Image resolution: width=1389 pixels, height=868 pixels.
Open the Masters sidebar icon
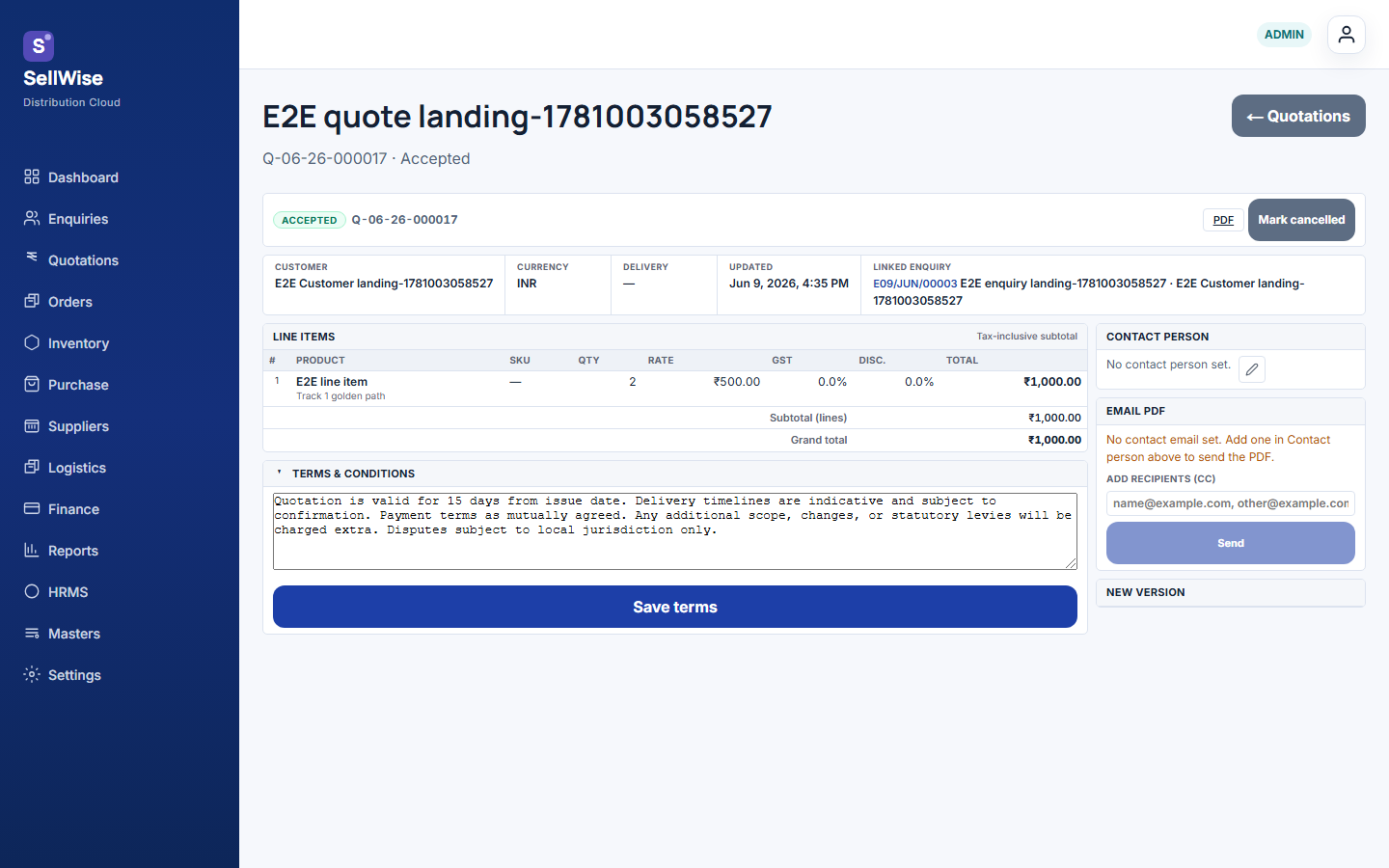(32, 633)
